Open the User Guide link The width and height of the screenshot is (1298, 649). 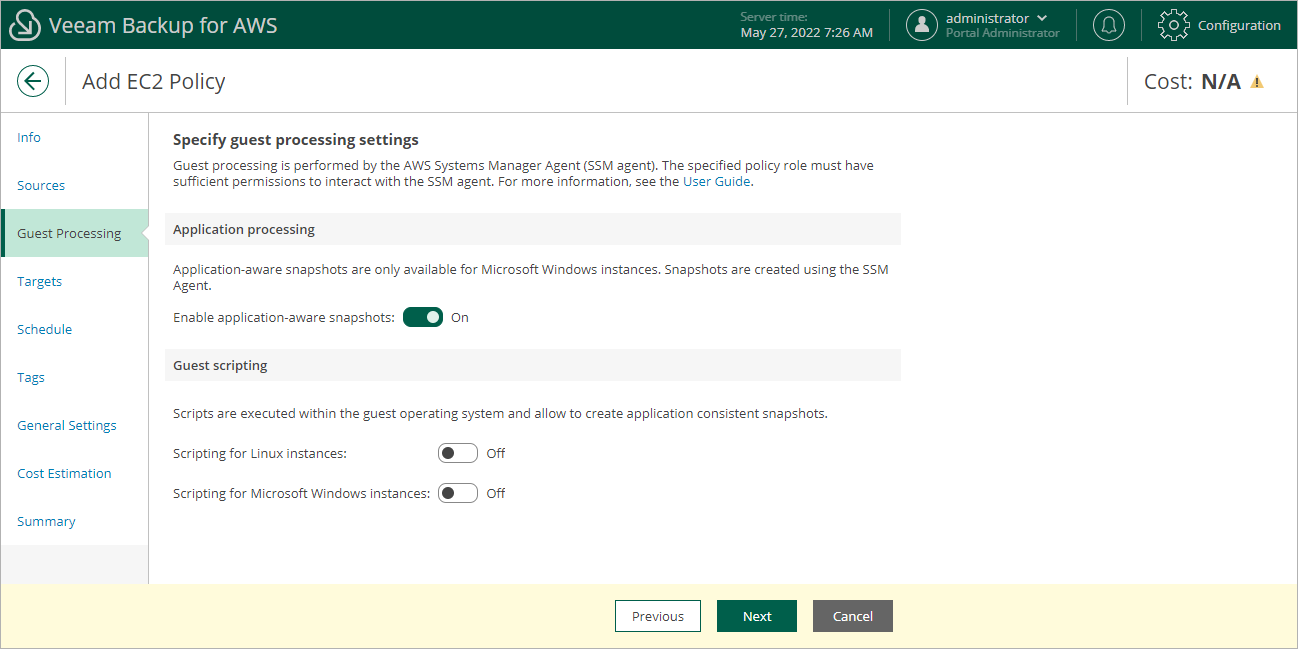point(716,181)
